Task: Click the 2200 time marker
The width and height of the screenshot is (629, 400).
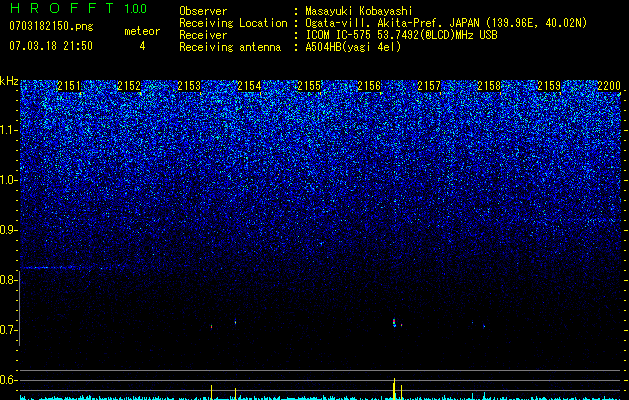Action: (609, 86)
